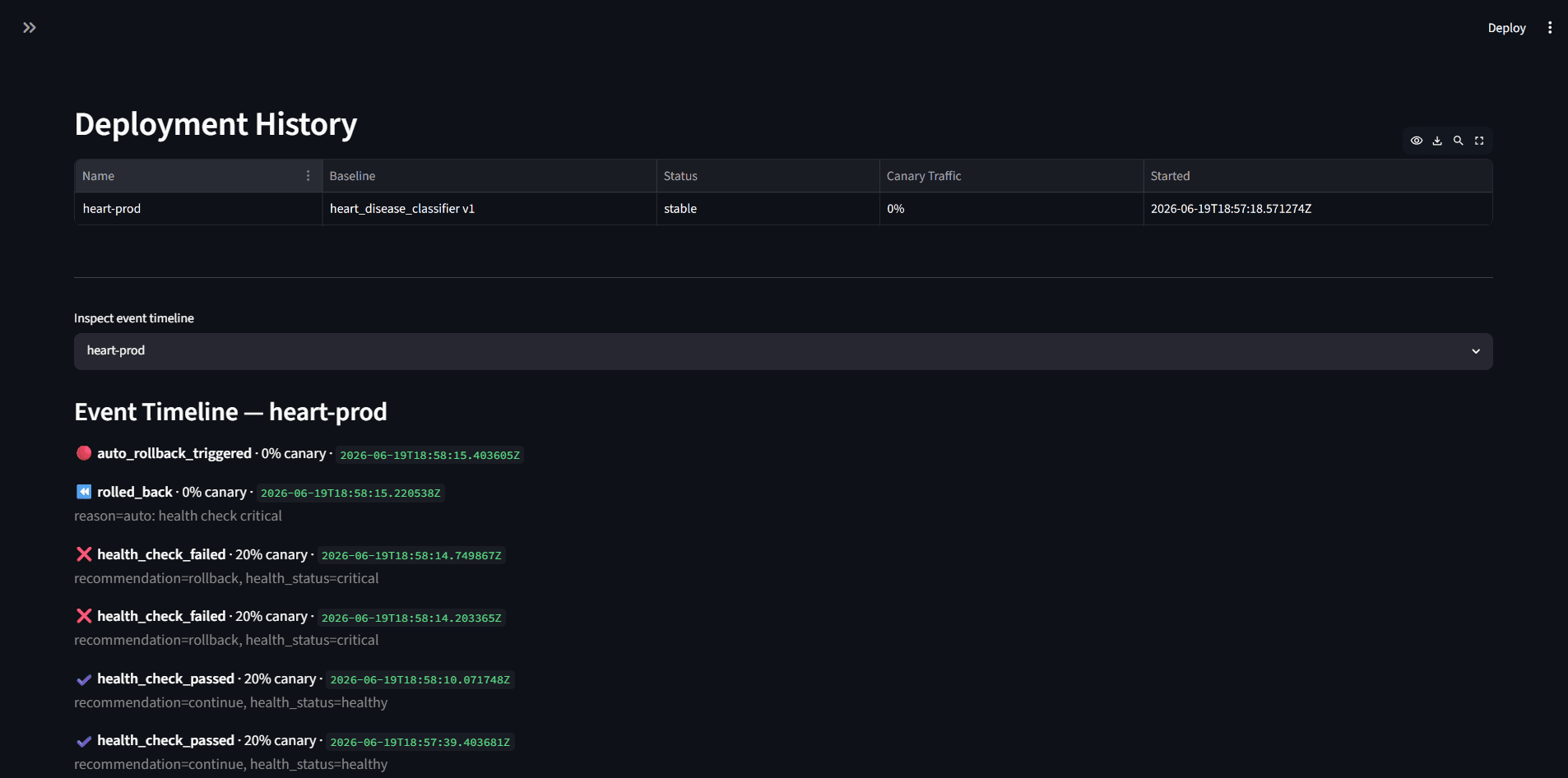Click the Deploy button
The height and width of the screenshot is (778, 1568).
point(1506,28)
